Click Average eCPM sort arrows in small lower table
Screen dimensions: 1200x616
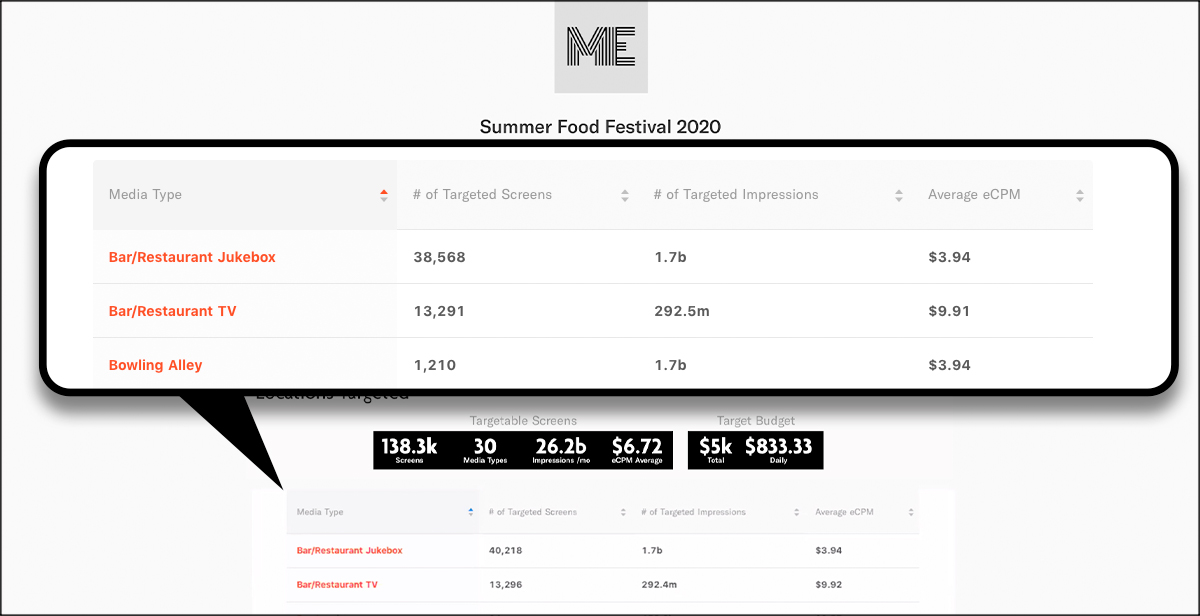tap(911, 512)
